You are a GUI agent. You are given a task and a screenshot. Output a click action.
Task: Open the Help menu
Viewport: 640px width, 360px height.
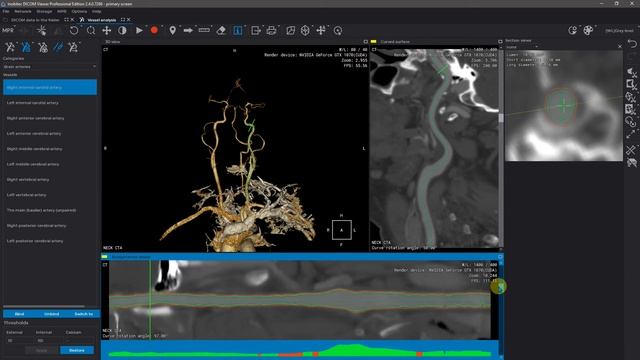pos(96,11)
